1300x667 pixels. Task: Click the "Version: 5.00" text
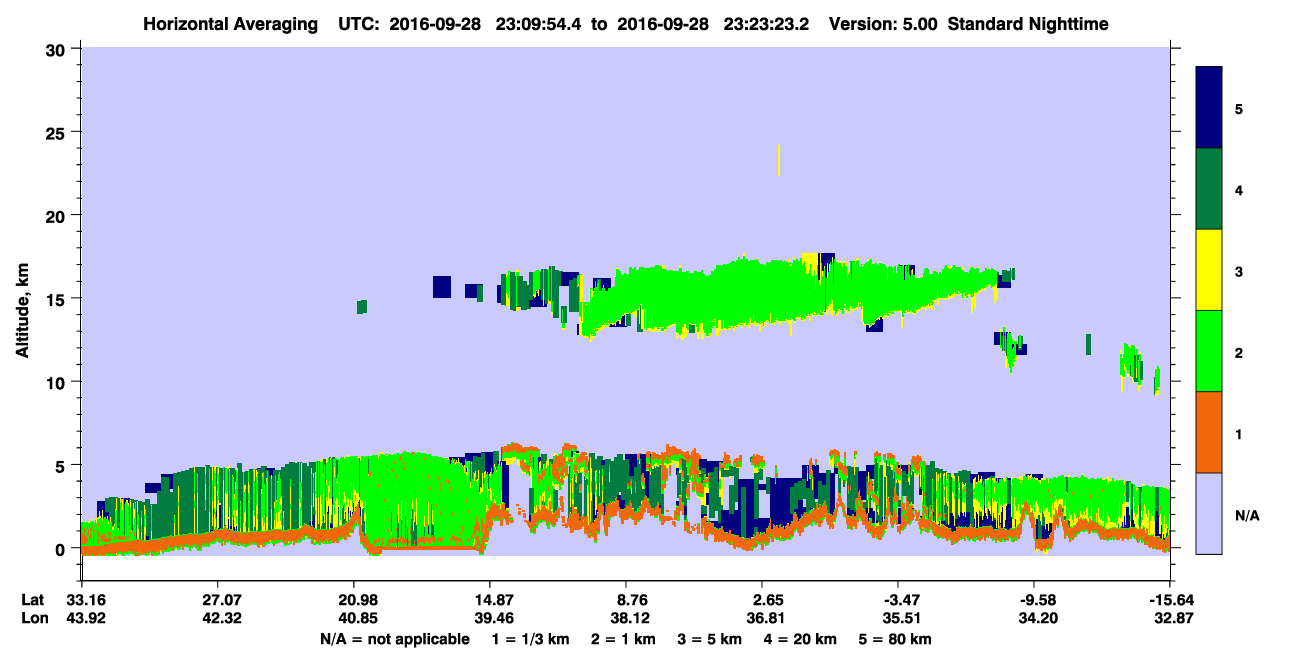tap(882, 23)
